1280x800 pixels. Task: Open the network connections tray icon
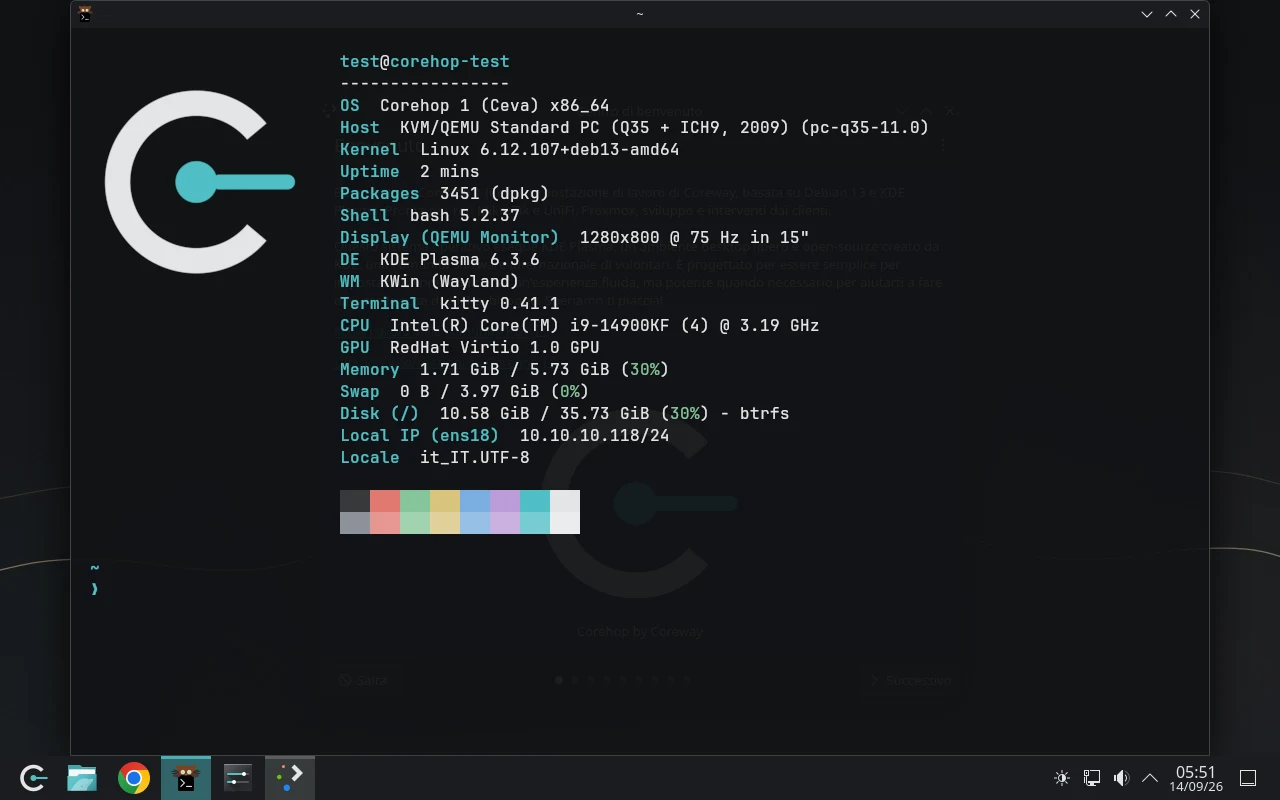coord(1092,777)
